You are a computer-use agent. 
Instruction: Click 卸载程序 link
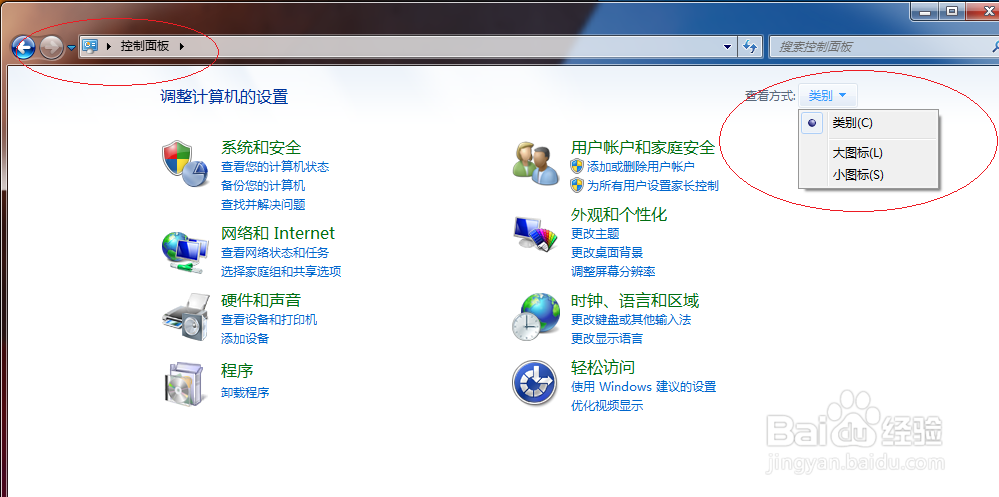pos(245,392)
